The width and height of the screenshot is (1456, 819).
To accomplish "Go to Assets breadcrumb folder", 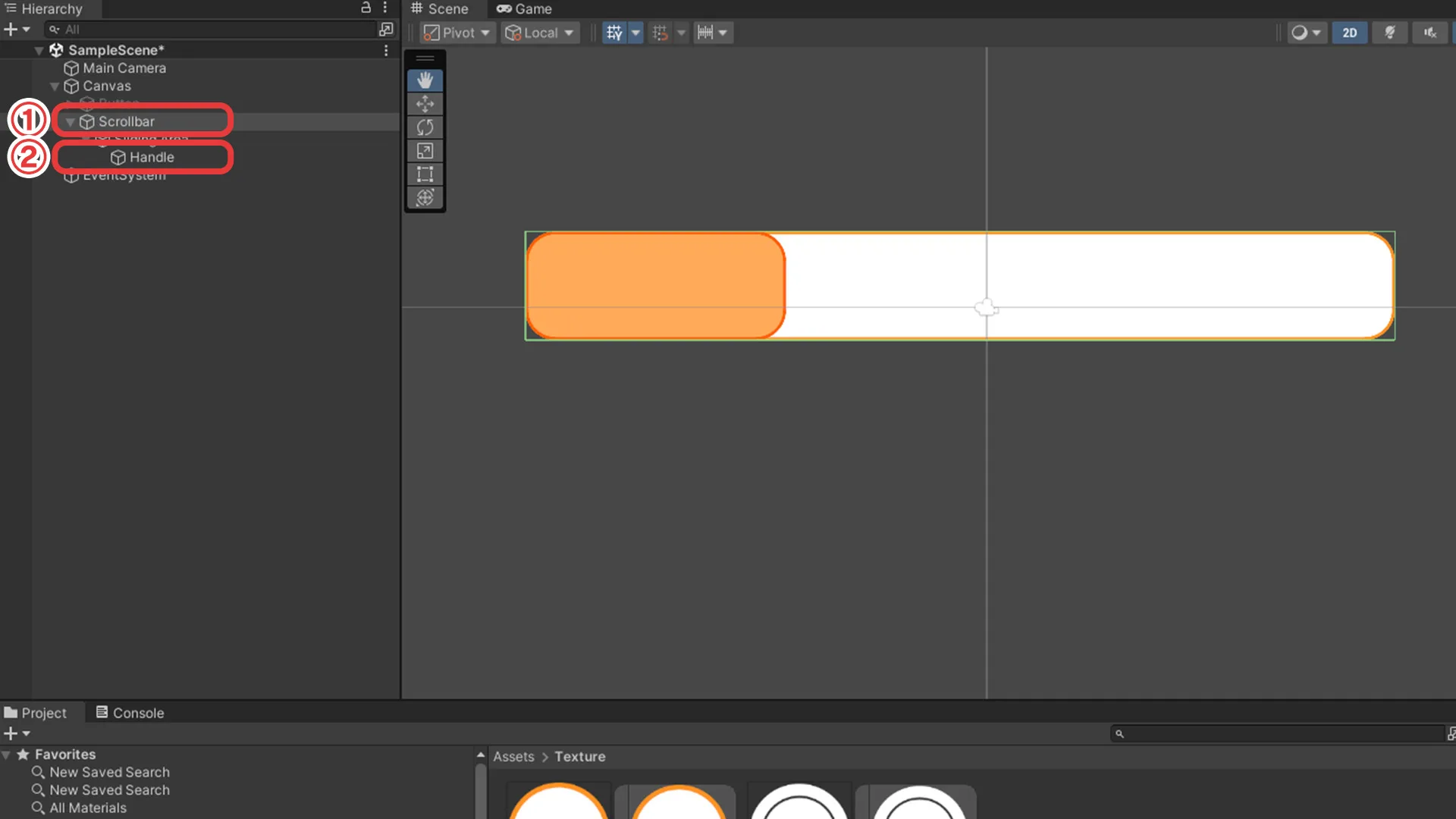I will pyautogui.click(x=513, y=757).
